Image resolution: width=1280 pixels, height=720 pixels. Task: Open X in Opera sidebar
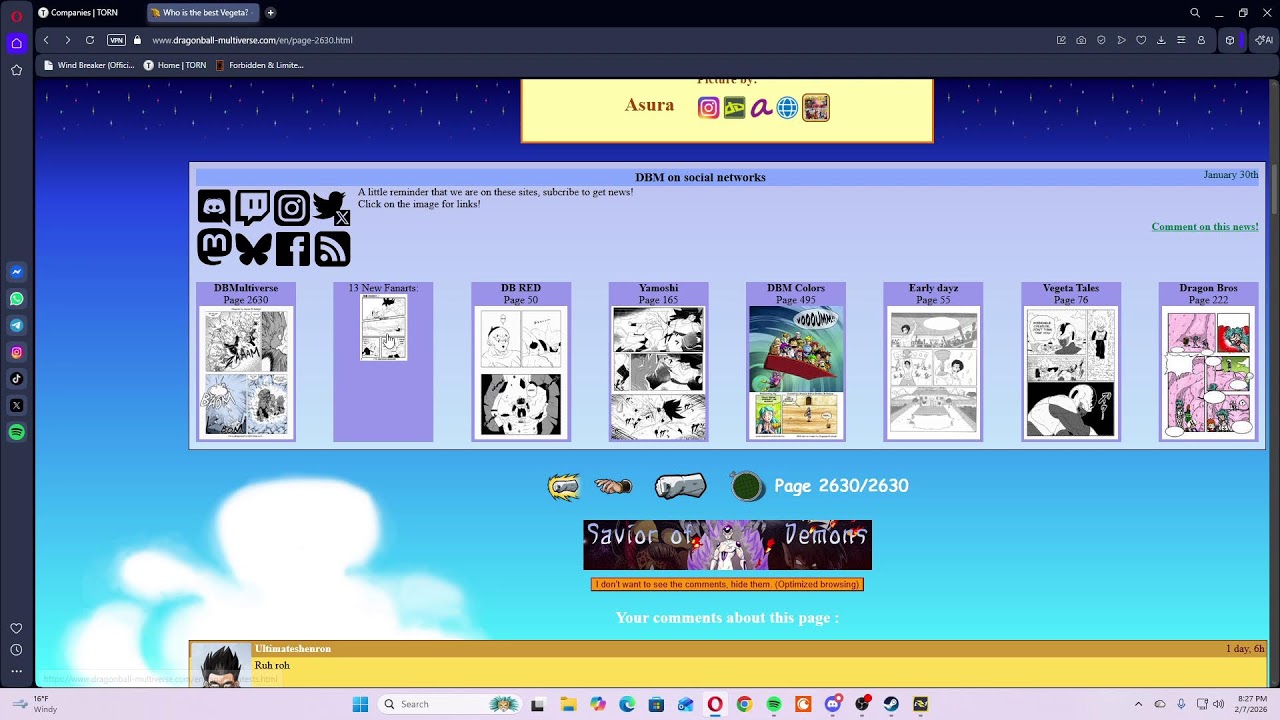point(16,405)
